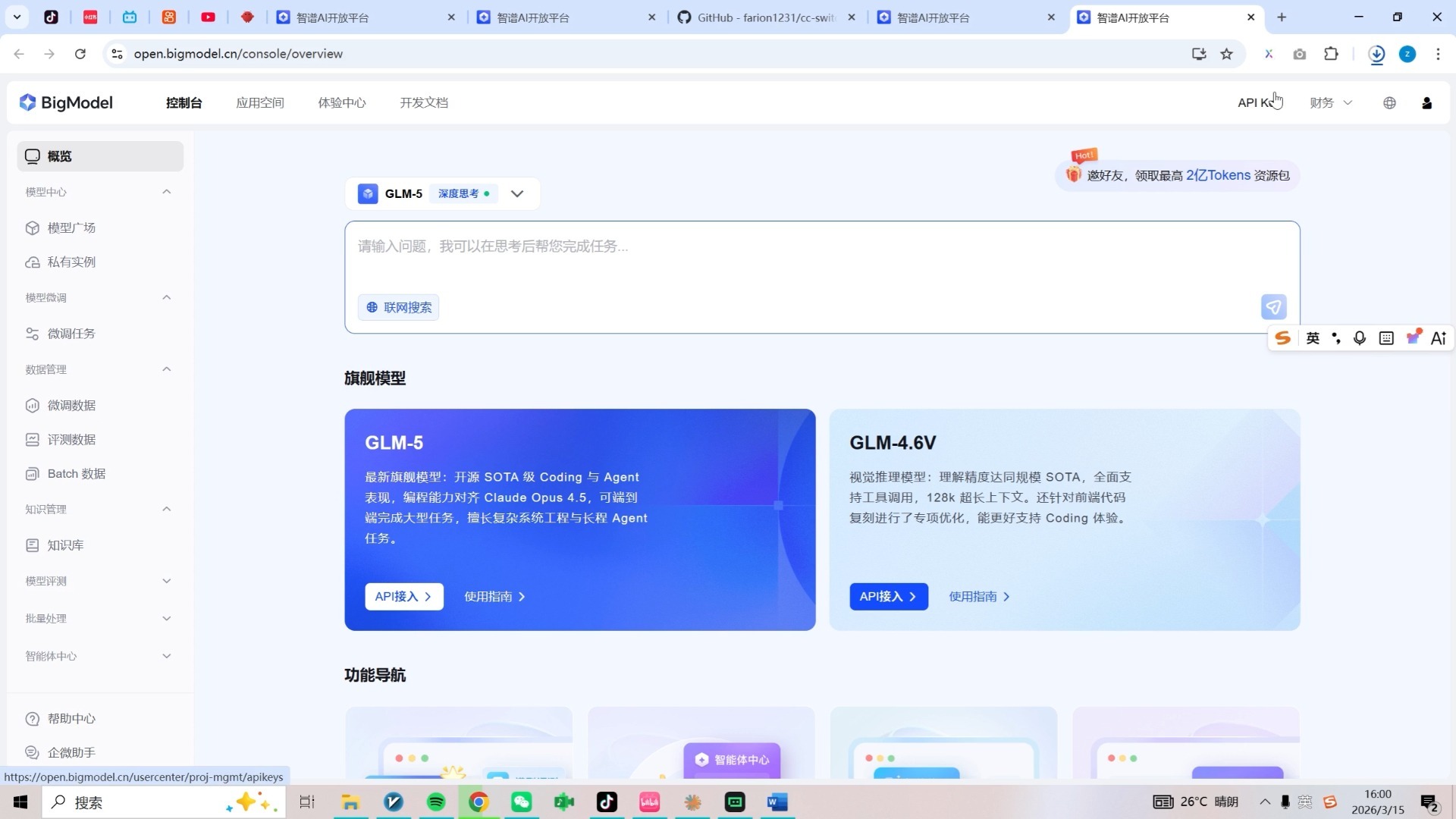Open 知识库 in the sidebar
This screenshot has height=819, width=1456.
tap(65, 545)
